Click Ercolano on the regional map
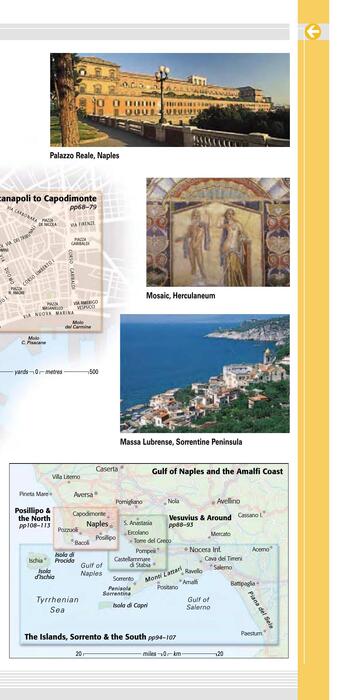The image size is (364, 700). tap(138, 533)
